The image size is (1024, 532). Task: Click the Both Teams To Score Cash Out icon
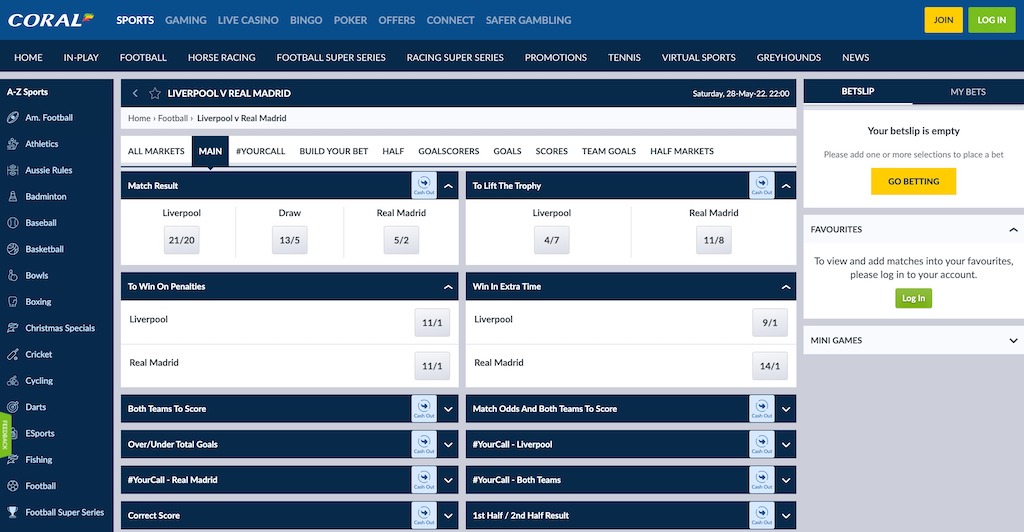(x=424, y=409)
